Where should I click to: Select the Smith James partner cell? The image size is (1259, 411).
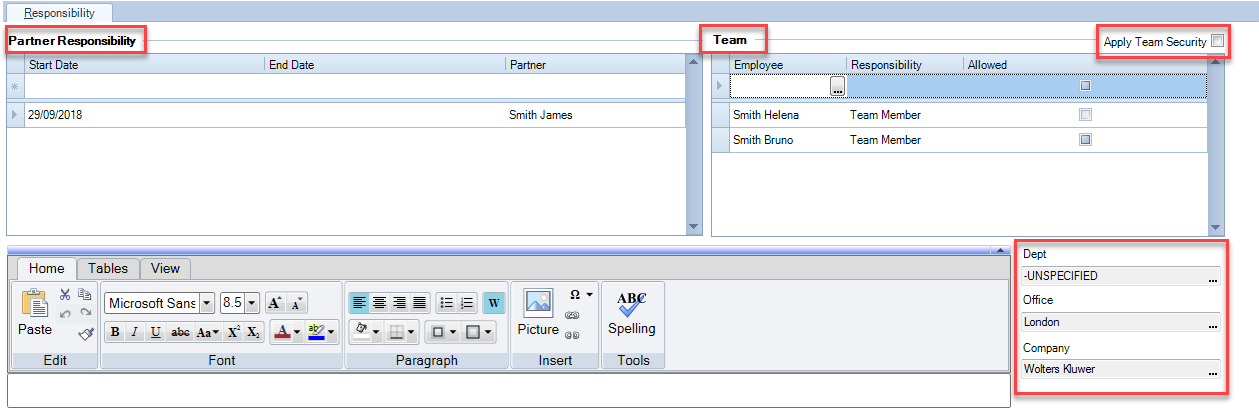click(x=595, y=115)
